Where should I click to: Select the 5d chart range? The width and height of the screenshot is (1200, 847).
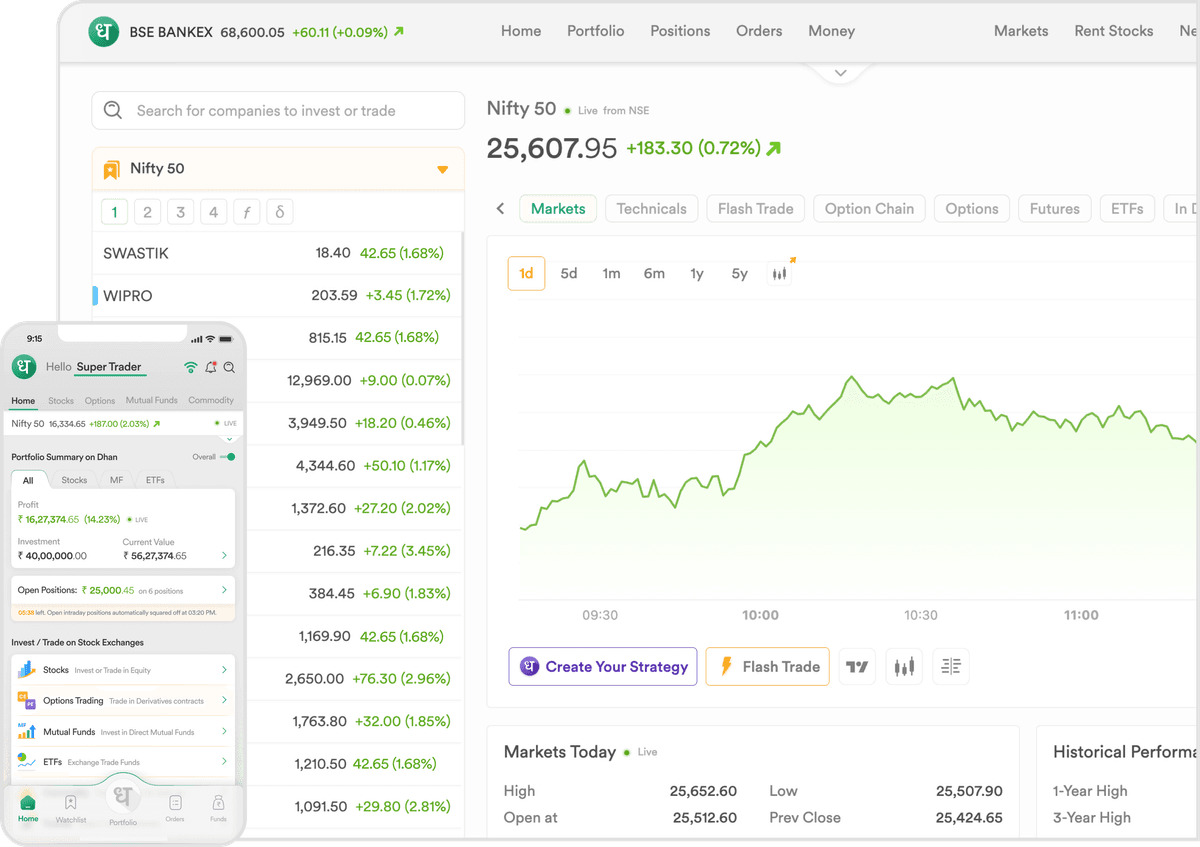pyautogui.click(x=569, y=273)
